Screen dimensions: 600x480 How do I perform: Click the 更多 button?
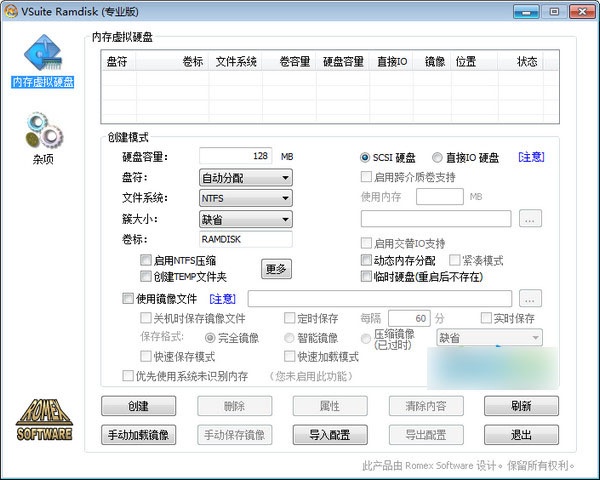pos(277,268)
